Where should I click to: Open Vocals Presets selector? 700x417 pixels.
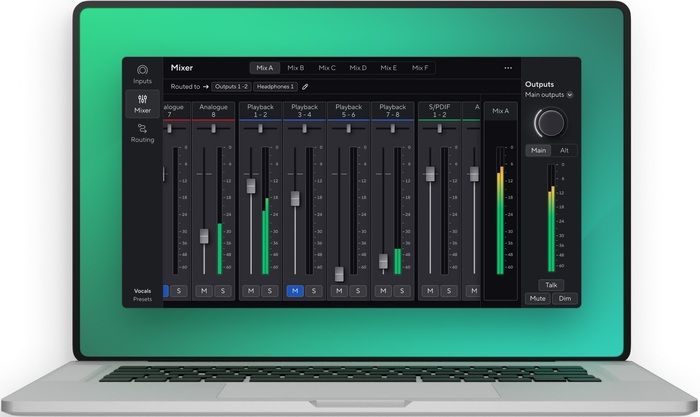click(x=143, y=294)
